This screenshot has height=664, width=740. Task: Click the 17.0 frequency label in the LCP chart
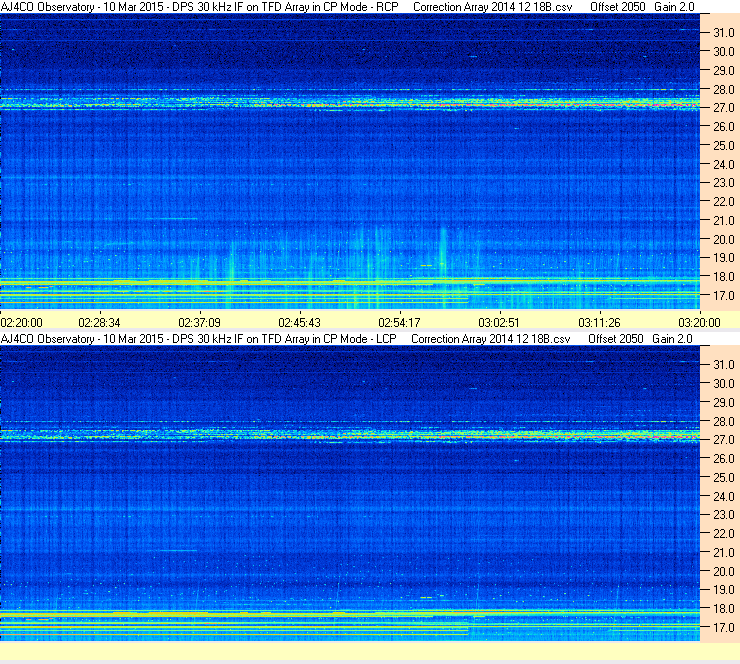724,628
